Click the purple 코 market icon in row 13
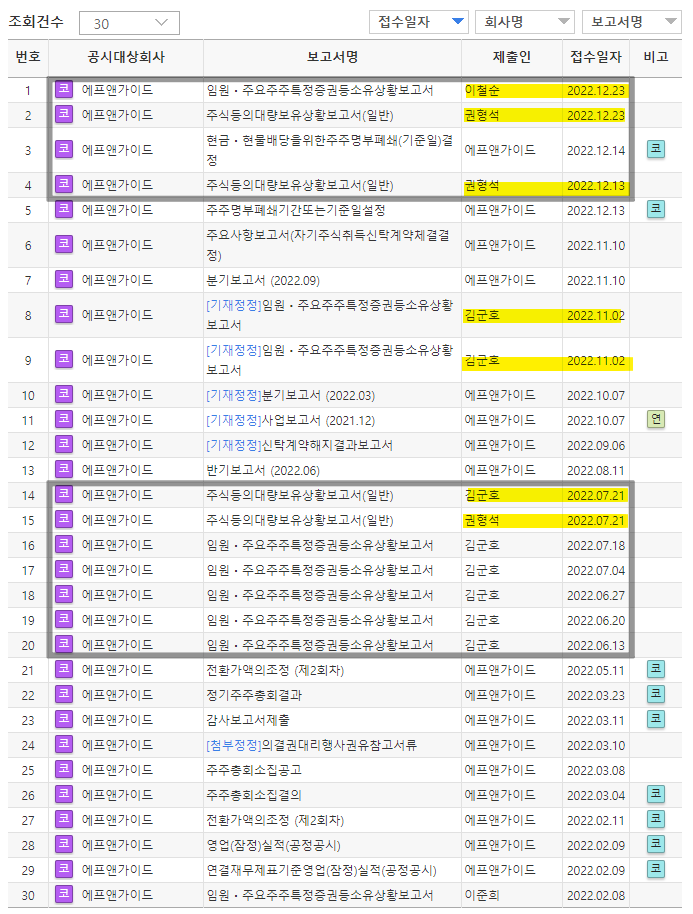693x914 pixels. click(x=64, y=469)
